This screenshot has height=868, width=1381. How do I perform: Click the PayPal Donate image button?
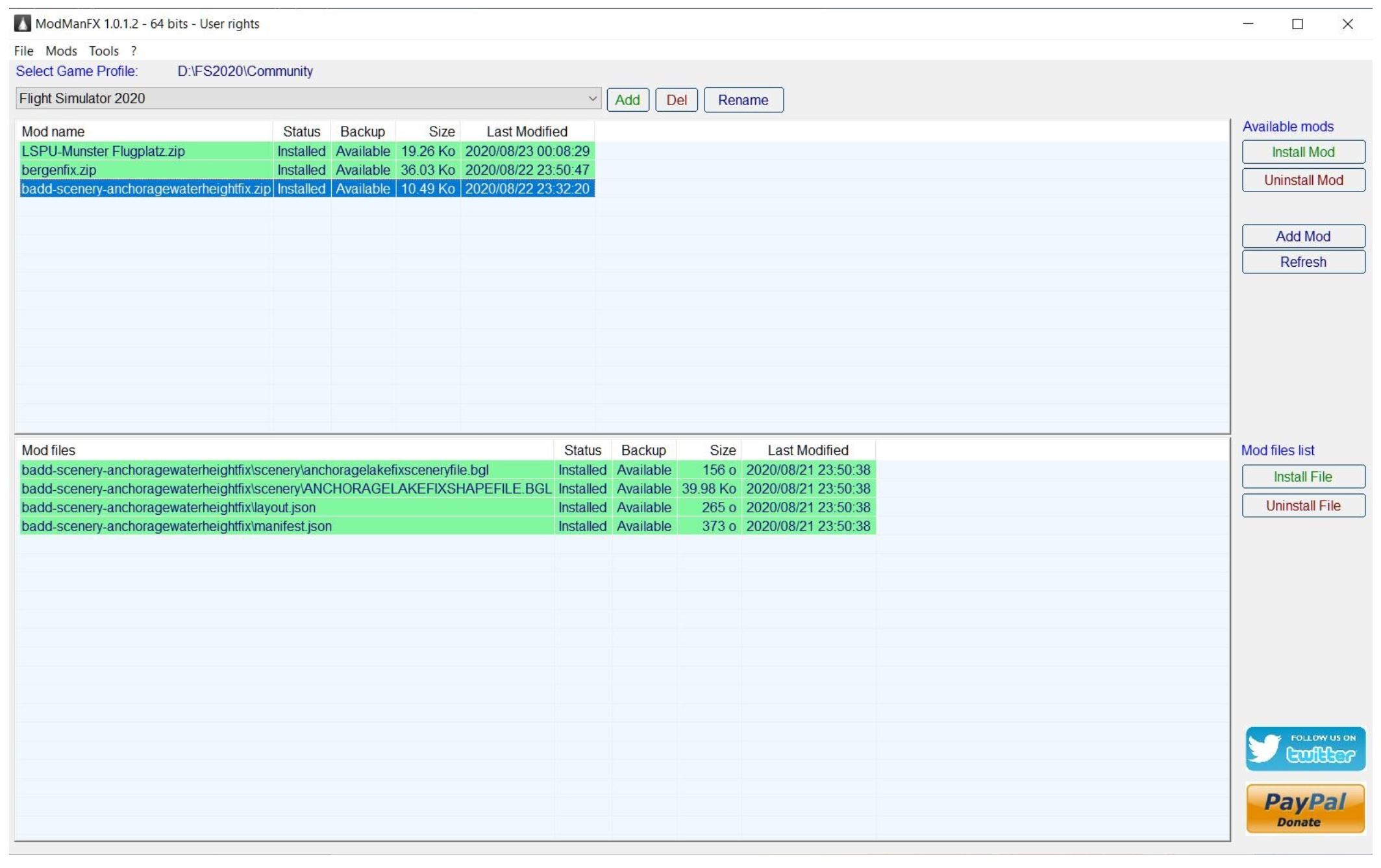point(1305,808)
